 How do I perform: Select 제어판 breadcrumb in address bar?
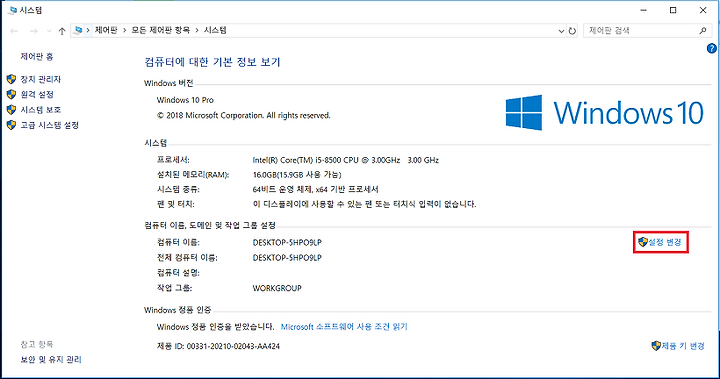[x=106, y=30]
